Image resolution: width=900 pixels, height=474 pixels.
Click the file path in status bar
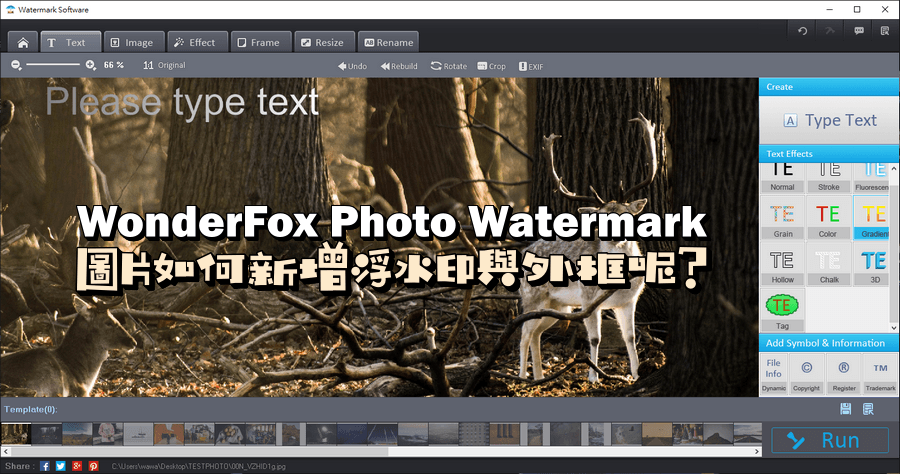click(199, 467)
